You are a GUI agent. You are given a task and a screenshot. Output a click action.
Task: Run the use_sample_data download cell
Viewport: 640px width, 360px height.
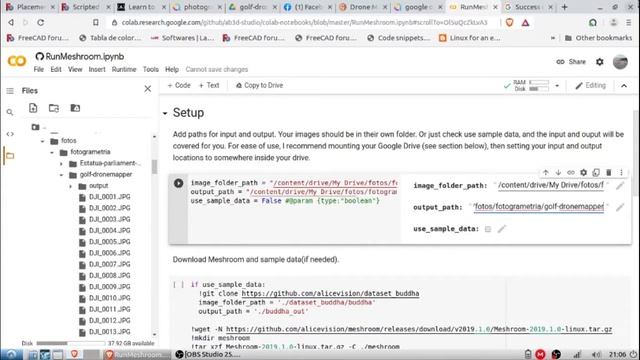click(178, 284)
